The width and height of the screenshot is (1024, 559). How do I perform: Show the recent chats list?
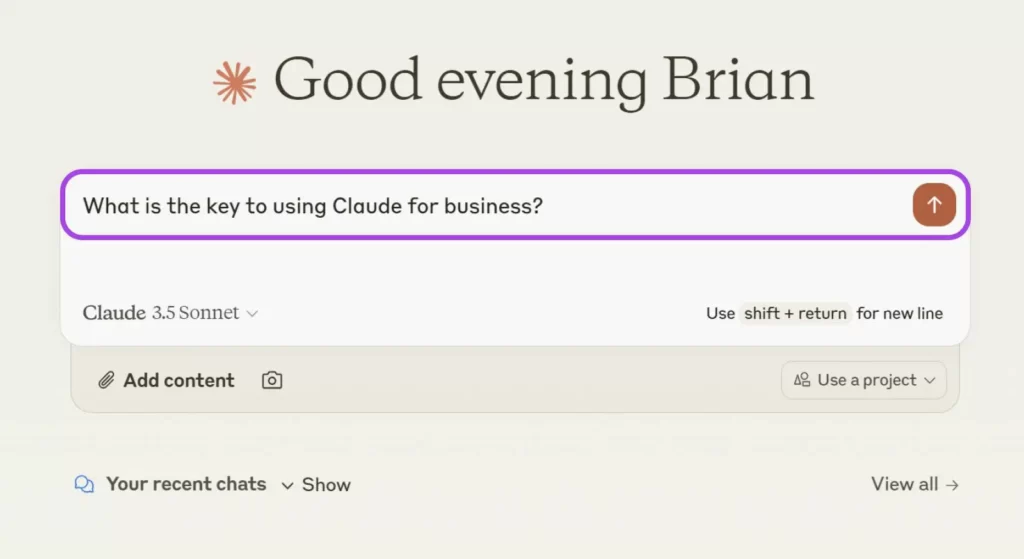326,484
